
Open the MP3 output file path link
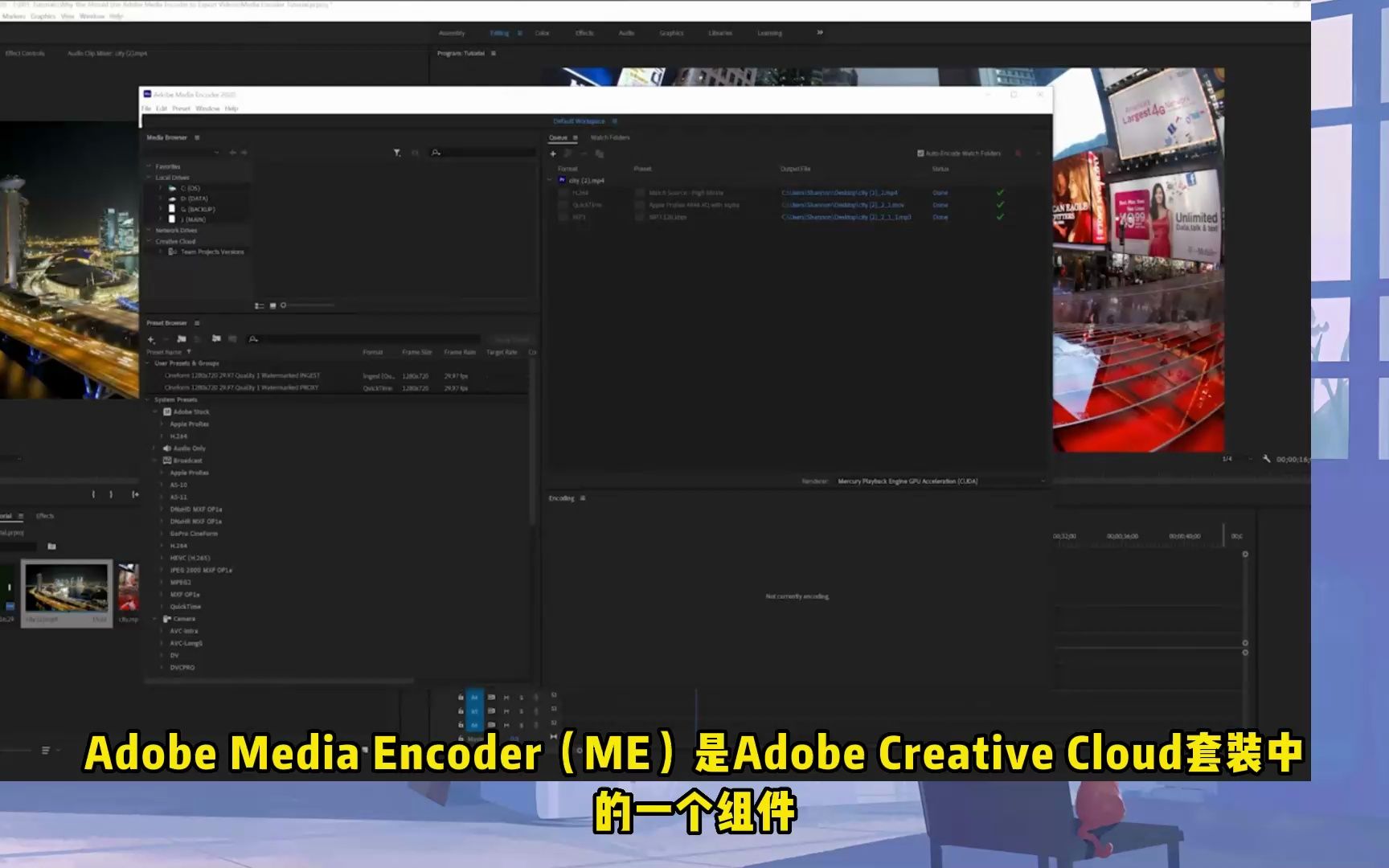click(x=846, y=217)
